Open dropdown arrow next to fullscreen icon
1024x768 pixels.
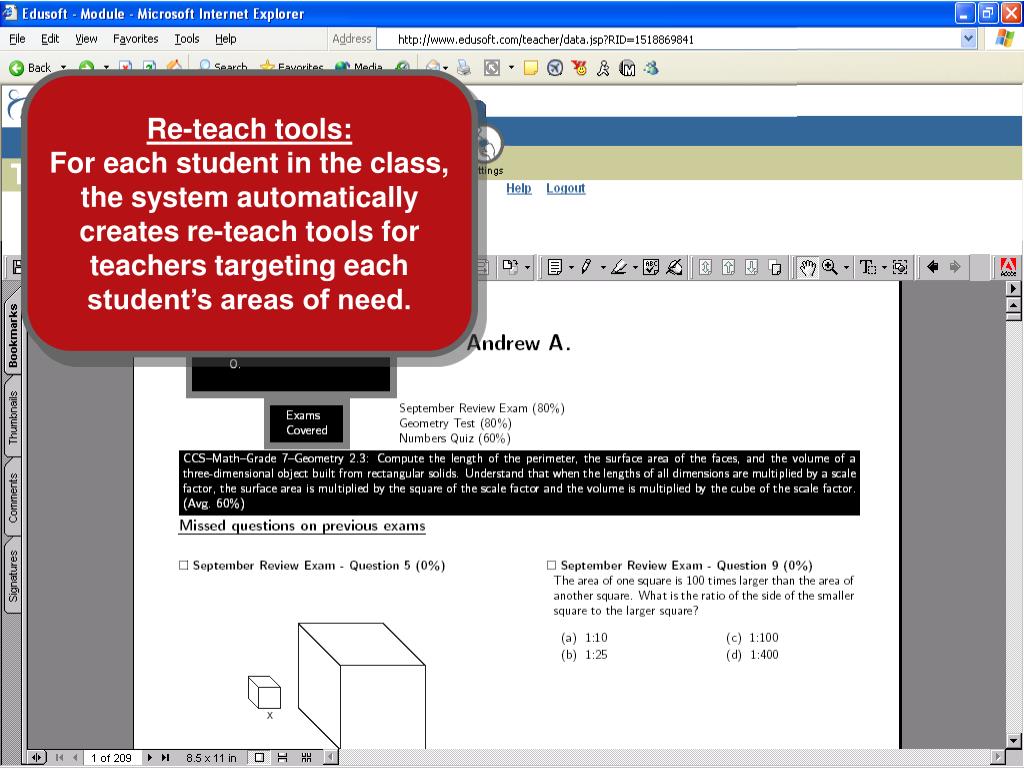pyautogui.click(x=511, y=67)
